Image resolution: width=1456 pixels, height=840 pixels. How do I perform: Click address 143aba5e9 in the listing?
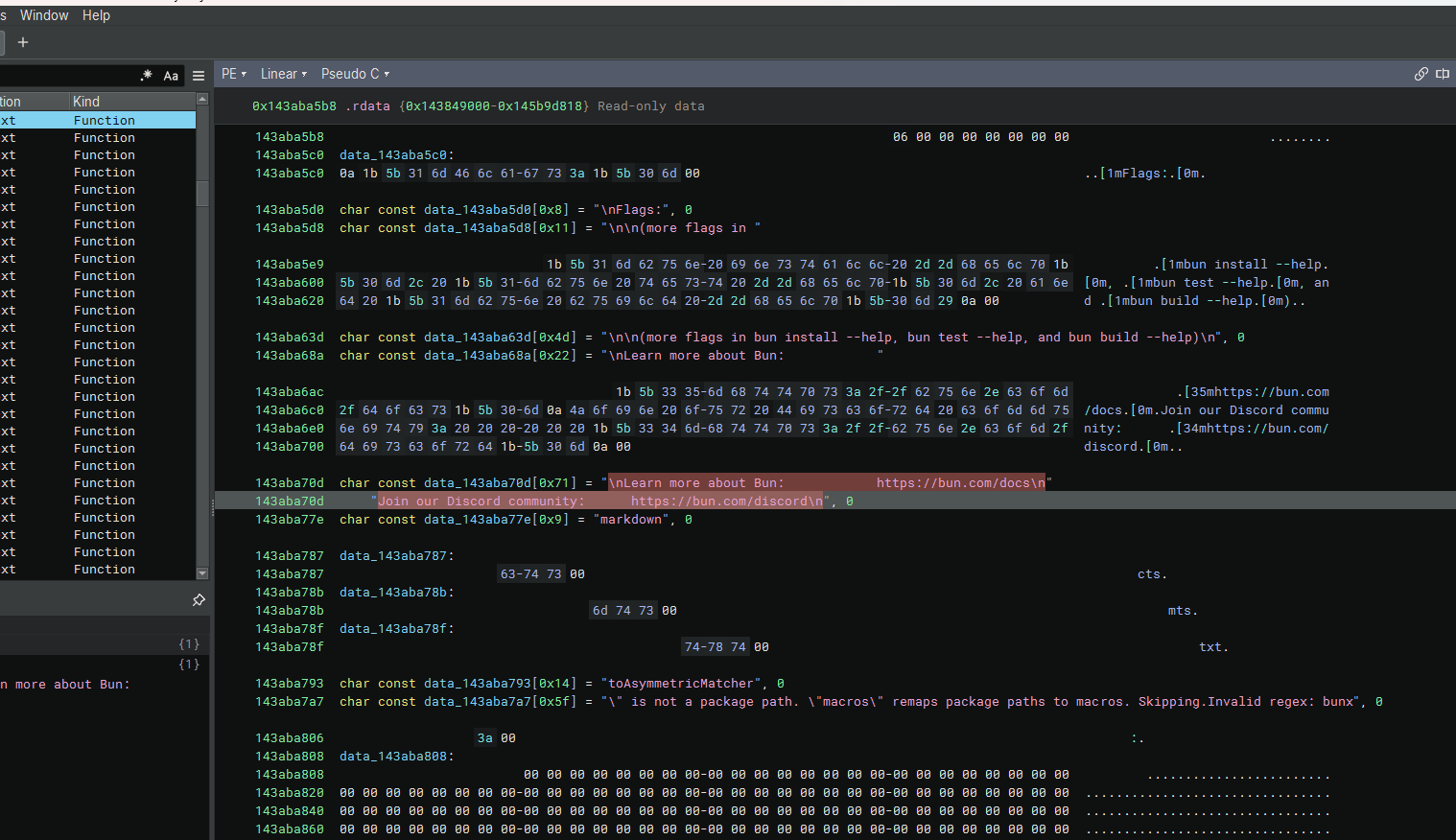[x=290, y=265]
